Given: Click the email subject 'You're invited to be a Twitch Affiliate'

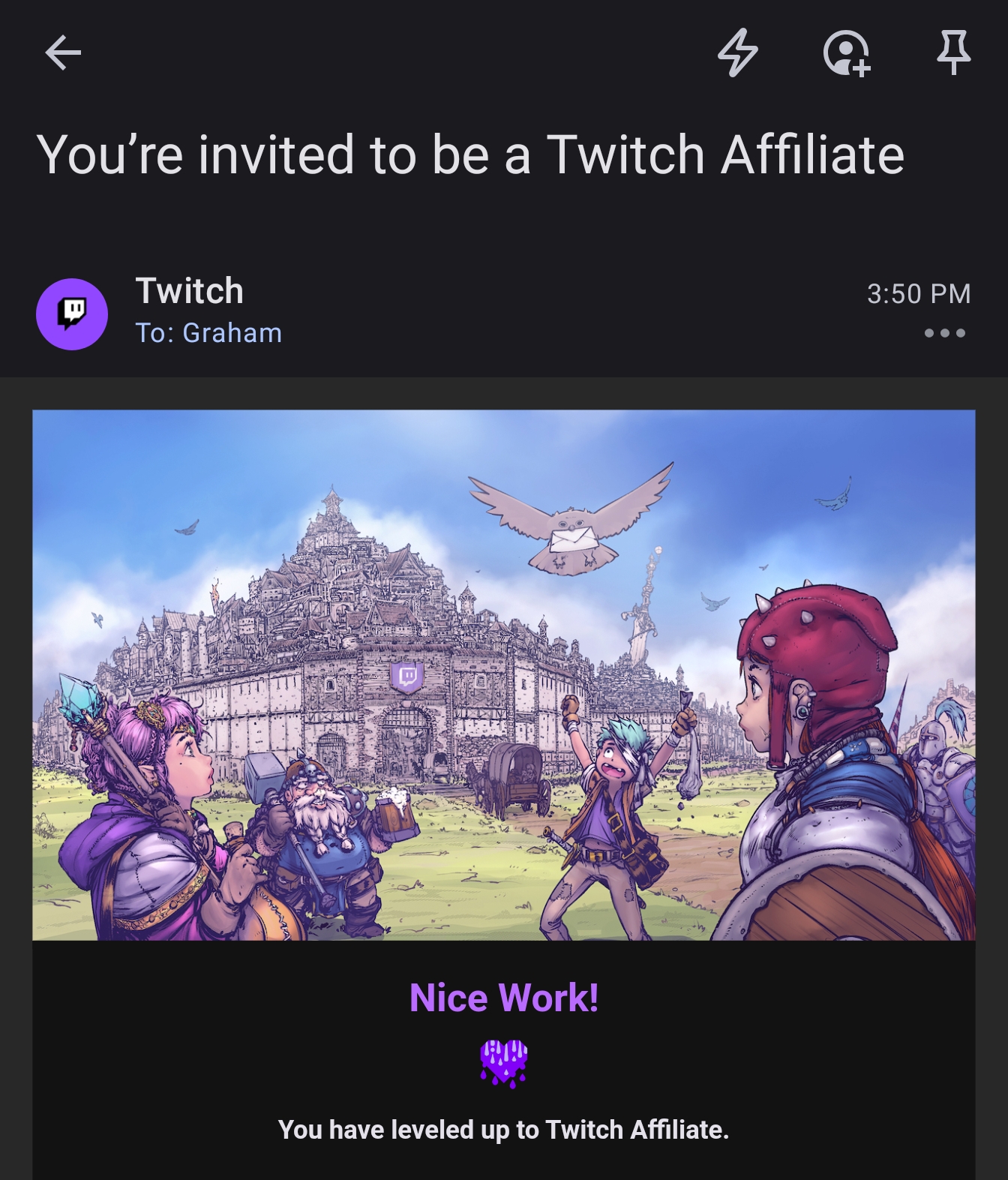Looking at the screenshot, I should point(470,155).
